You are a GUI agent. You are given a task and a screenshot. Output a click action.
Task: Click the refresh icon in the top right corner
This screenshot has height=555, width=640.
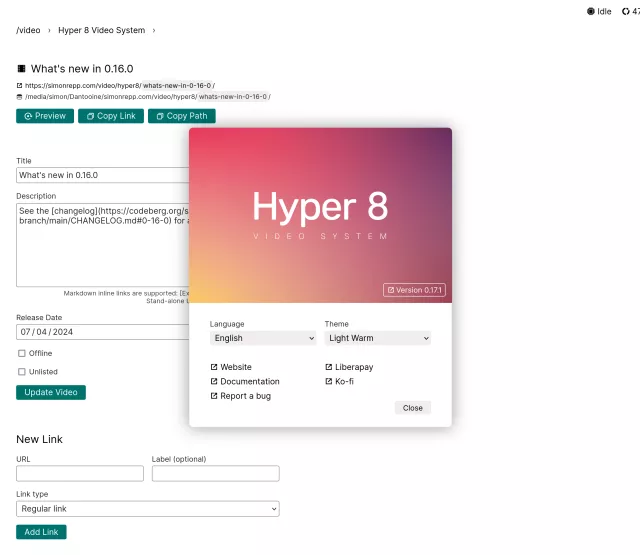coord(626,12)
